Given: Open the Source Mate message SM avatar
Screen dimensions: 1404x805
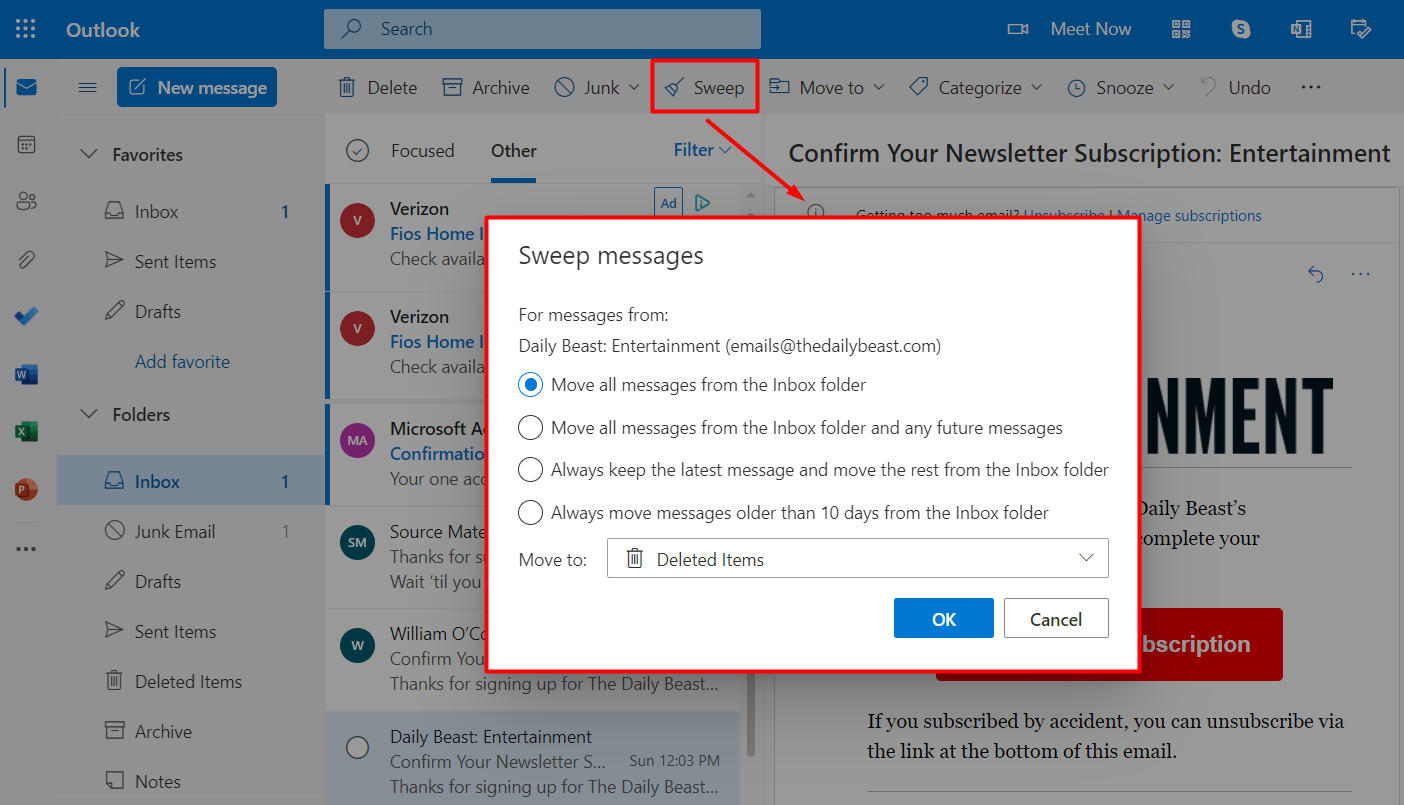Looking at the screenshot, I should point(357,543).
